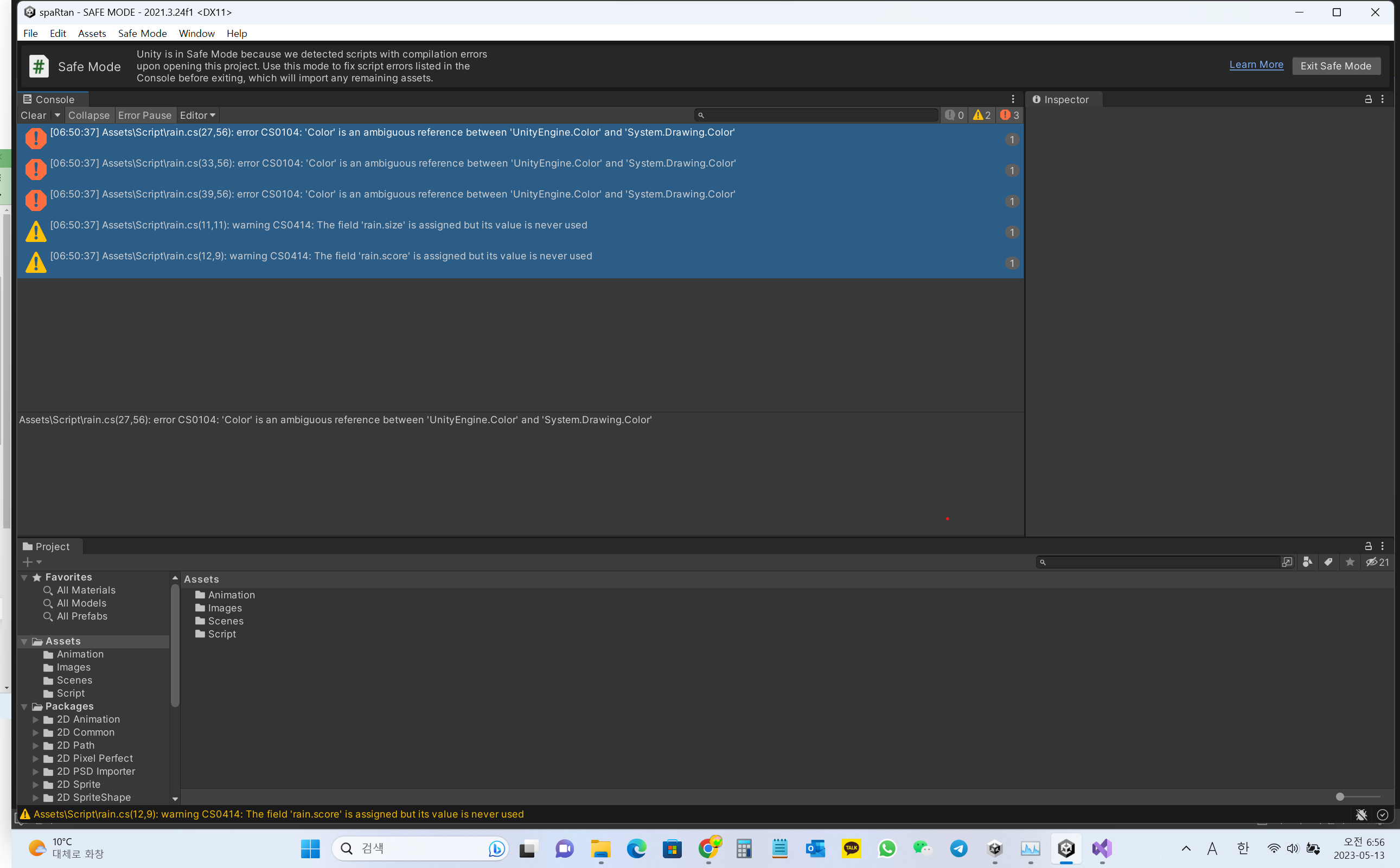Click the activity checkmark icon in status bar
The width and height of the screenshot is (1400, 868).
(1383, 815)
